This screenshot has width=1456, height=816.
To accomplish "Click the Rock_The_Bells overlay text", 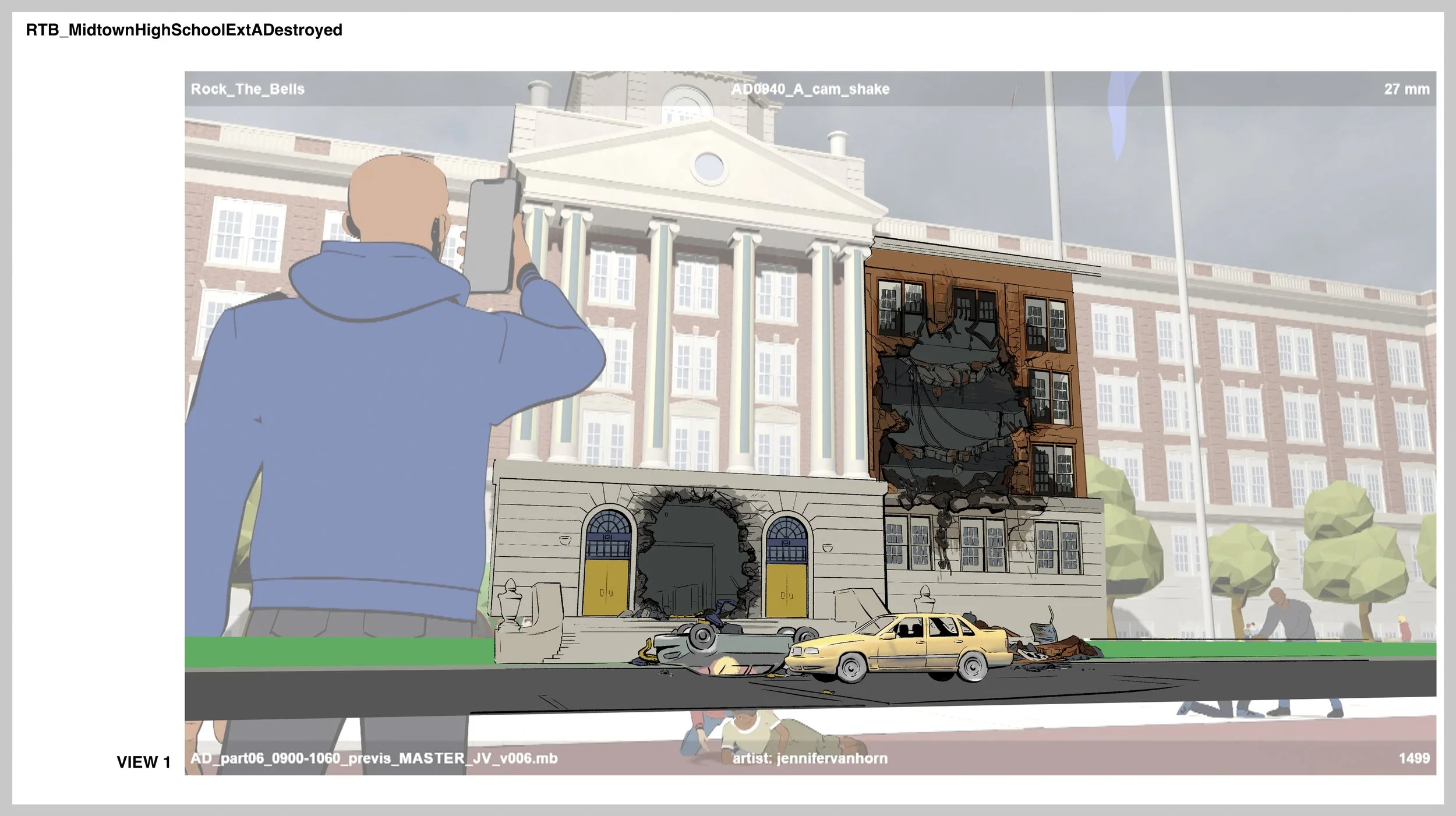I will pyautogui.click(x=248, y=89).
